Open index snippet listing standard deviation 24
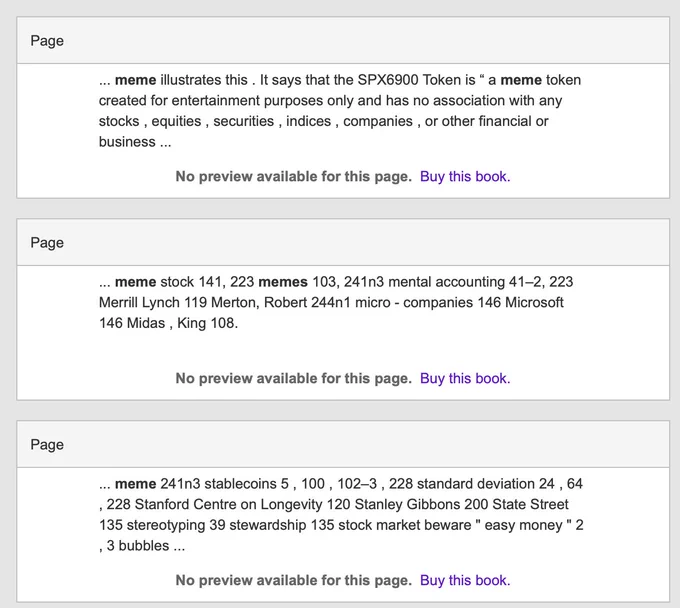Viewport: 680px width, 608px height. click(x=341, y=514)
